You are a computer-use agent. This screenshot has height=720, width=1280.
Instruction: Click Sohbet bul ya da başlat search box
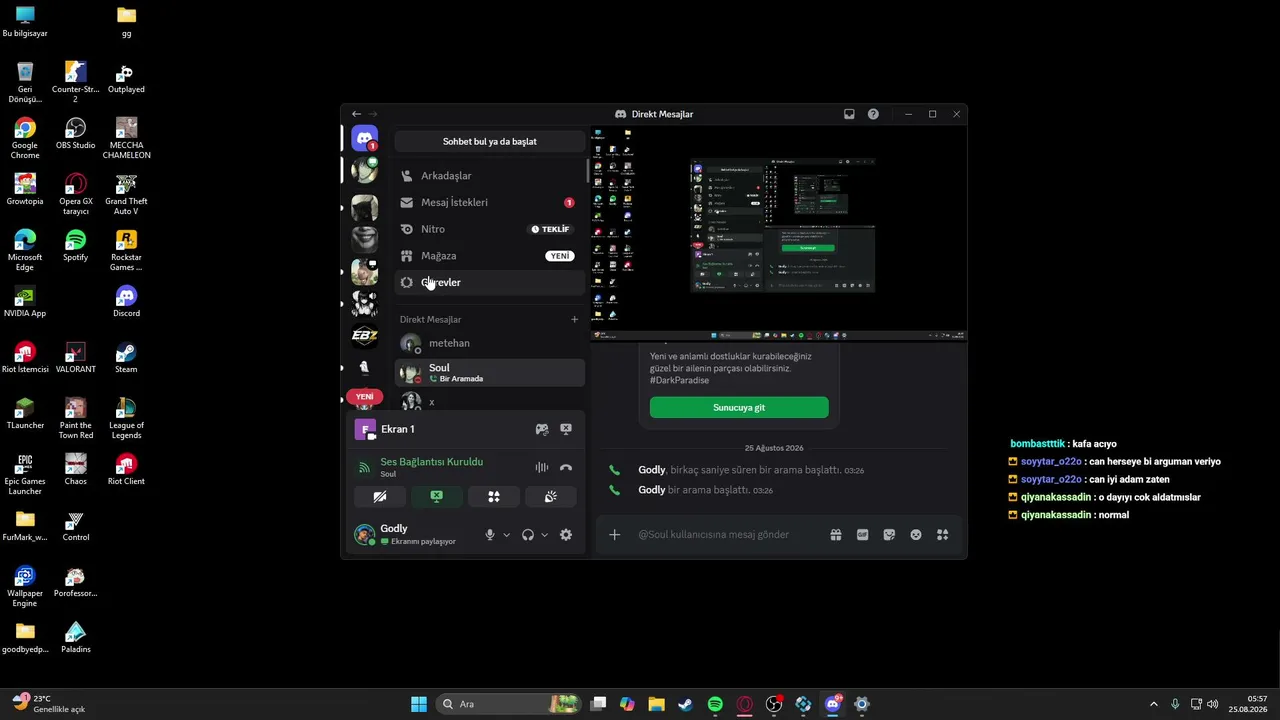pyautogui.click(x=490, y=142)
